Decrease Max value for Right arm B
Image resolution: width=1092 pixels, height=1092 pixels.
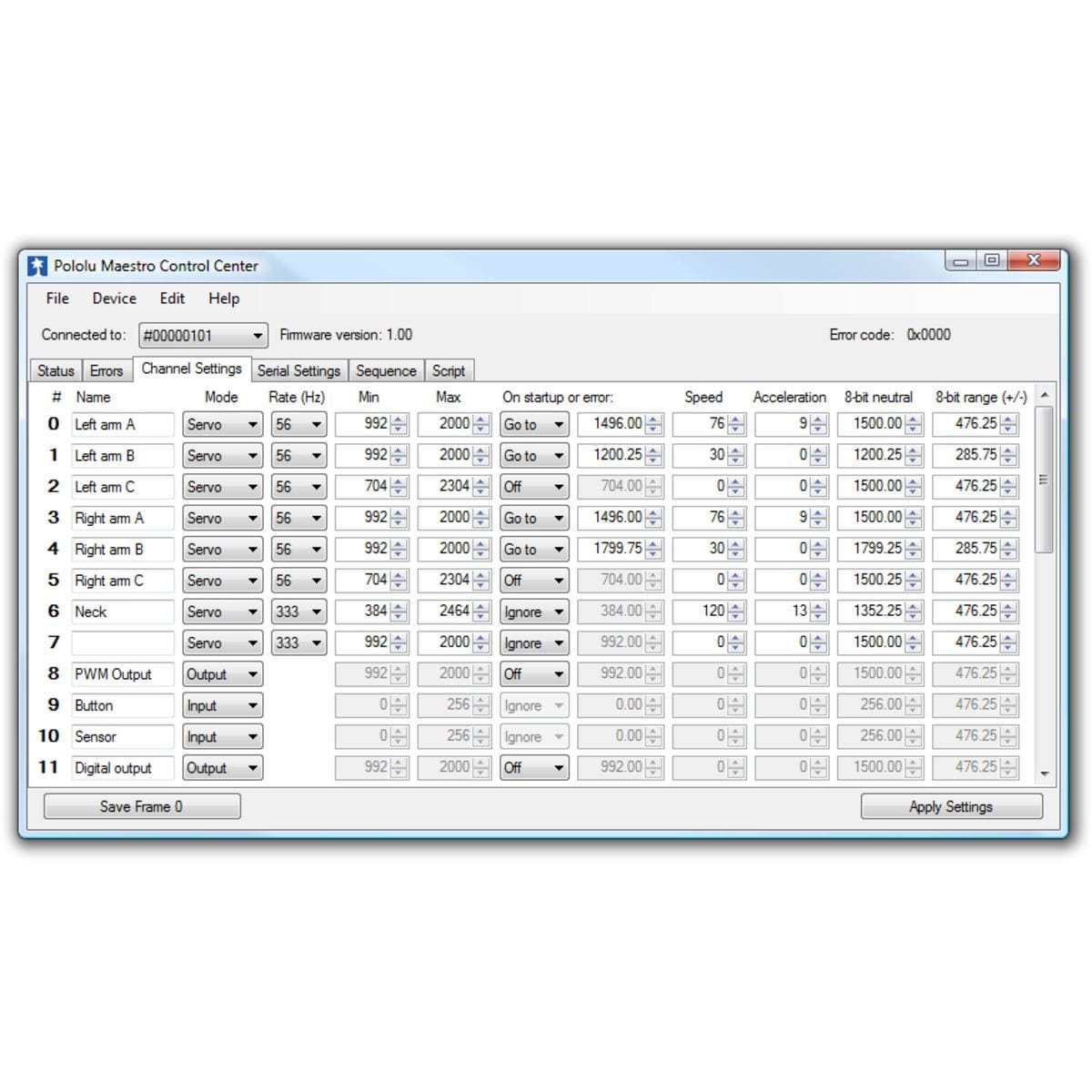[x=480, y=554]
